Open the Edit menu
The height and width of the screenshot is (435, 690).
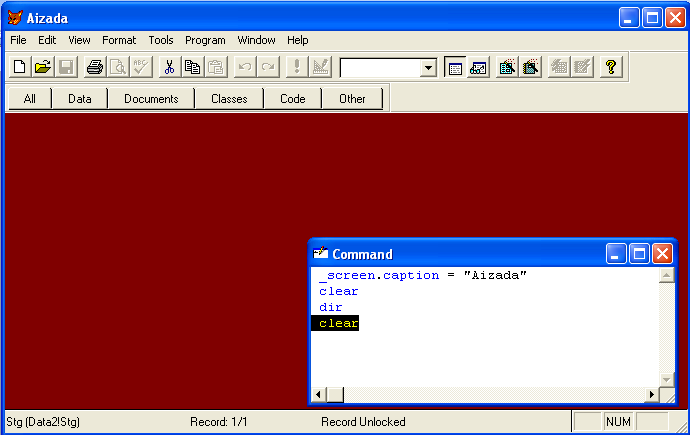47,40
